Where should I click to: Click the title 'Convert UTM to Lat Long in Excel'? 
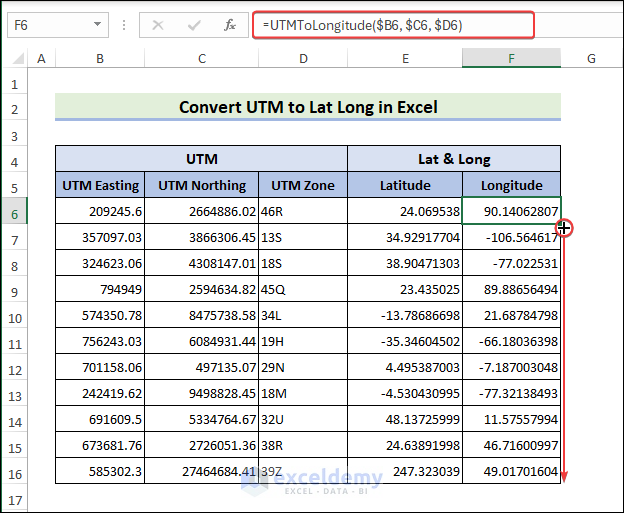click(x=308, y=107)
